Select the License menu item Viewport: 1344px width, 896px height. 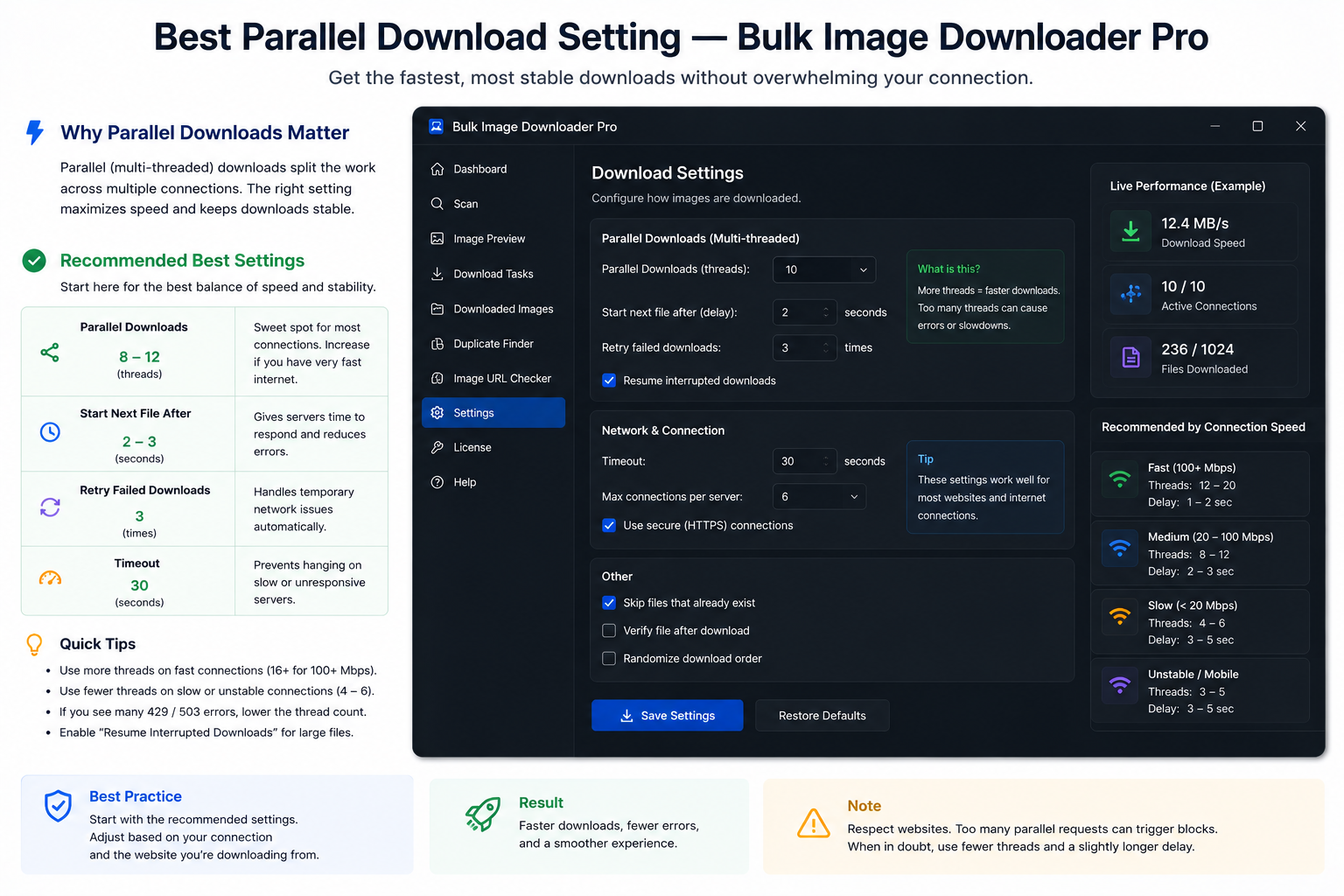(493, 447)
